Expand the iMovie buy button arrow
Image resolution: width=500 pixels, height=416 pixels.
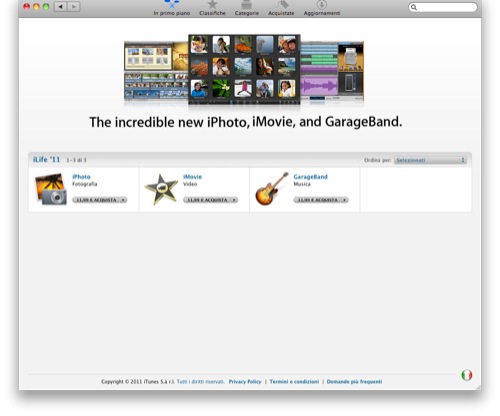pyautogui.click(x=234, y=200)
